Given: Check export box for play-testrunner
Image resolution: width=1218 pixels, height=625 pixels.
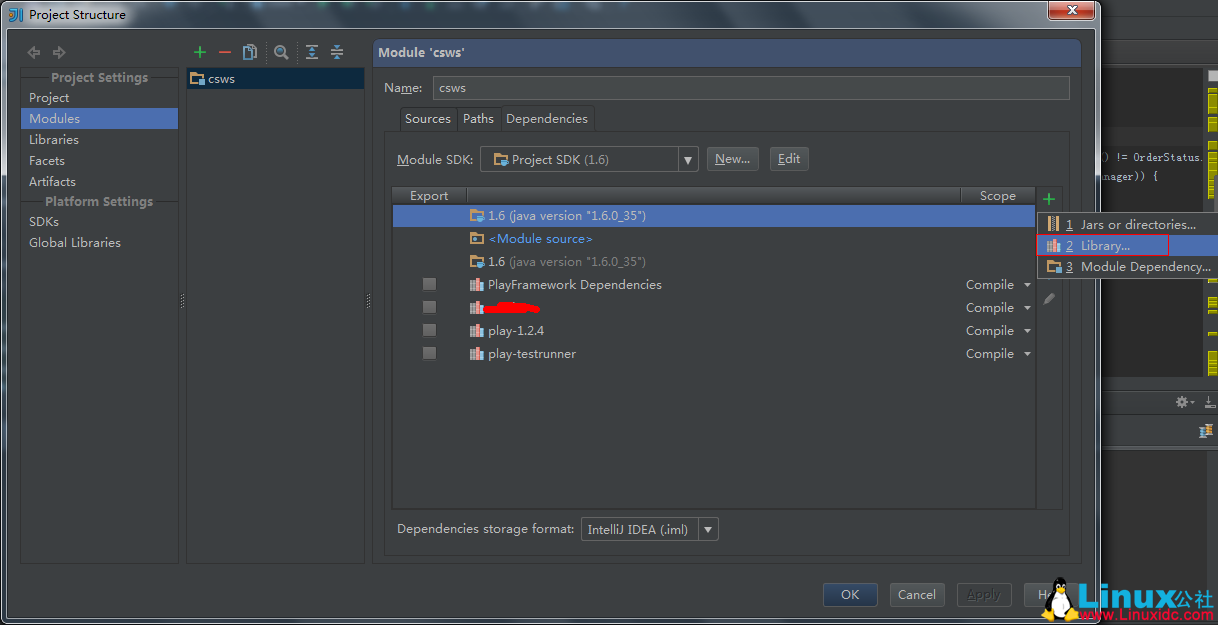Looking at the screenshot, I should [429, 354].
